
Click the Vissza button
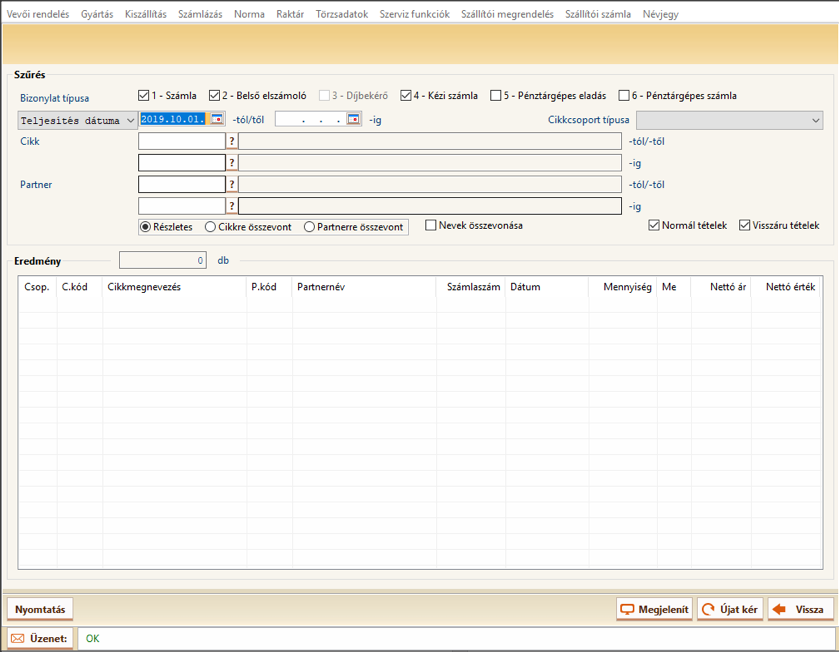tap(801, 609)
